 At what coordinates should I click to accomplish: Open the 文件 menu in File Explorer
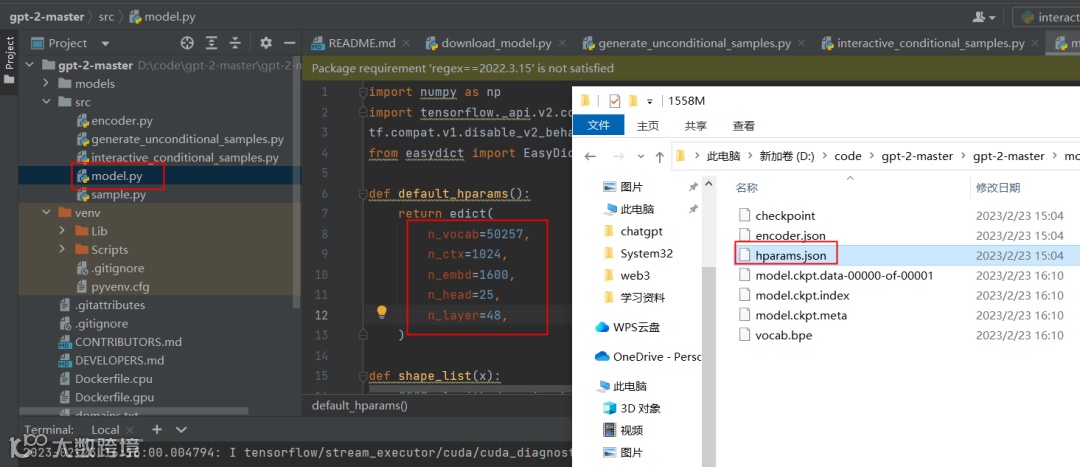[599, 125]
